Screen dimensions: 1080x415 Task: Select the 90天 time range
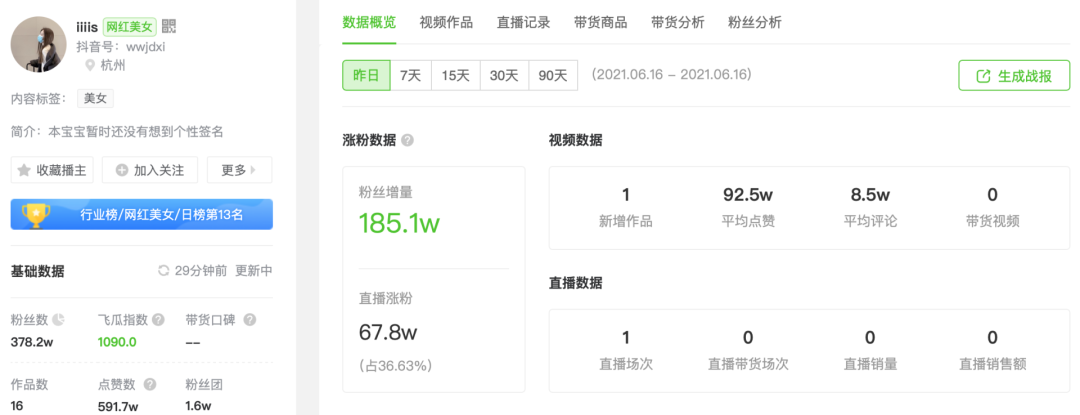[553, 75]
